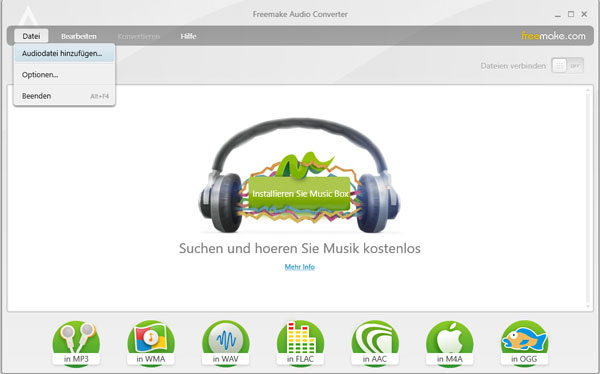Click the Konvertieren menu item
The image size is (600, 374).
coord(139,36)
